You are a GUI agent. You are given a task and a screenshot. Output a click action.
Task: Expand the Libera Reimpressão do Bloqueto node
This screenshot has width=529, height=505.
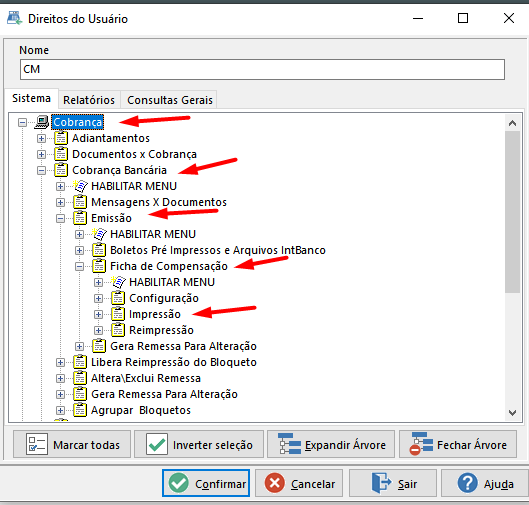coord(60,362)
